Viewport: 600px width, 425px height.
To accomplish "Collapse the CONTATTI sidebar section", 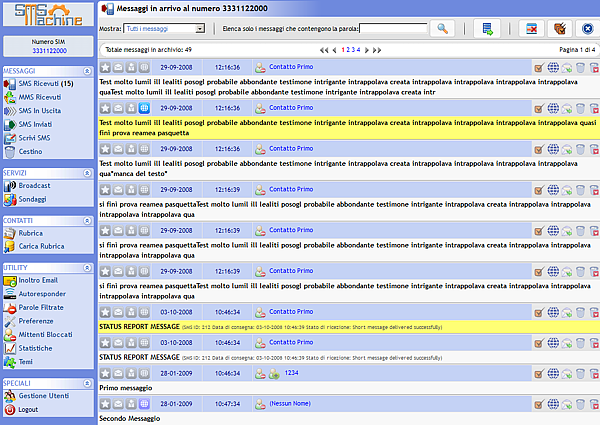I will tap(87, 221).
